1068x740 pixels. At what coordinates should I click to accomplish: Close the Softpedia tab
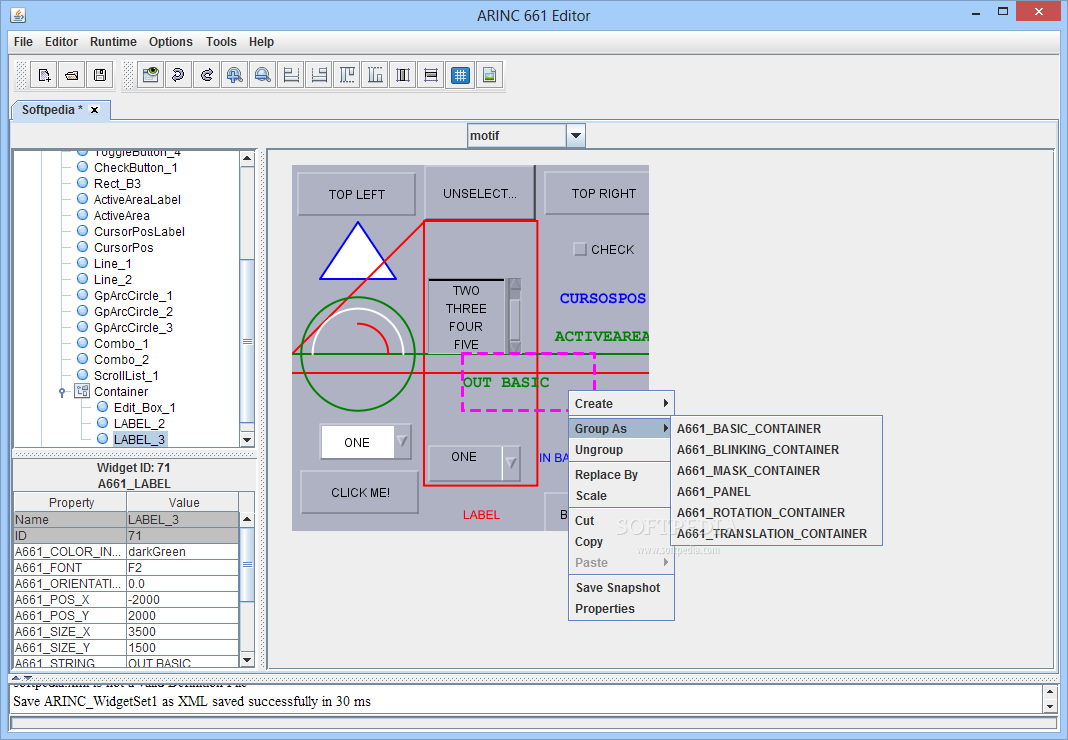pyautogui.click(x=95, y=110)
